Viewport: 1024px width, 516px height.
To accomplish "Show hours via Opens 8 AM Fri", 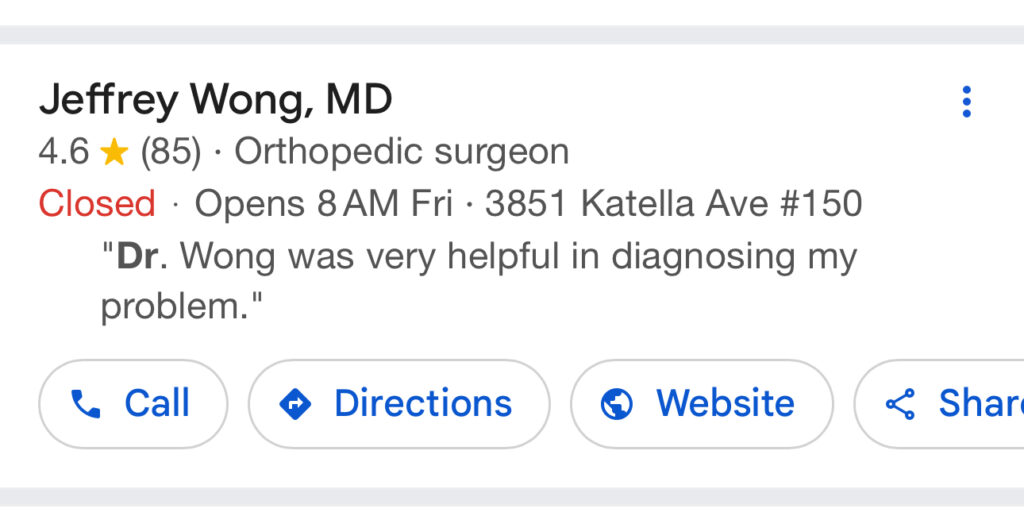I will coord(324,204).
